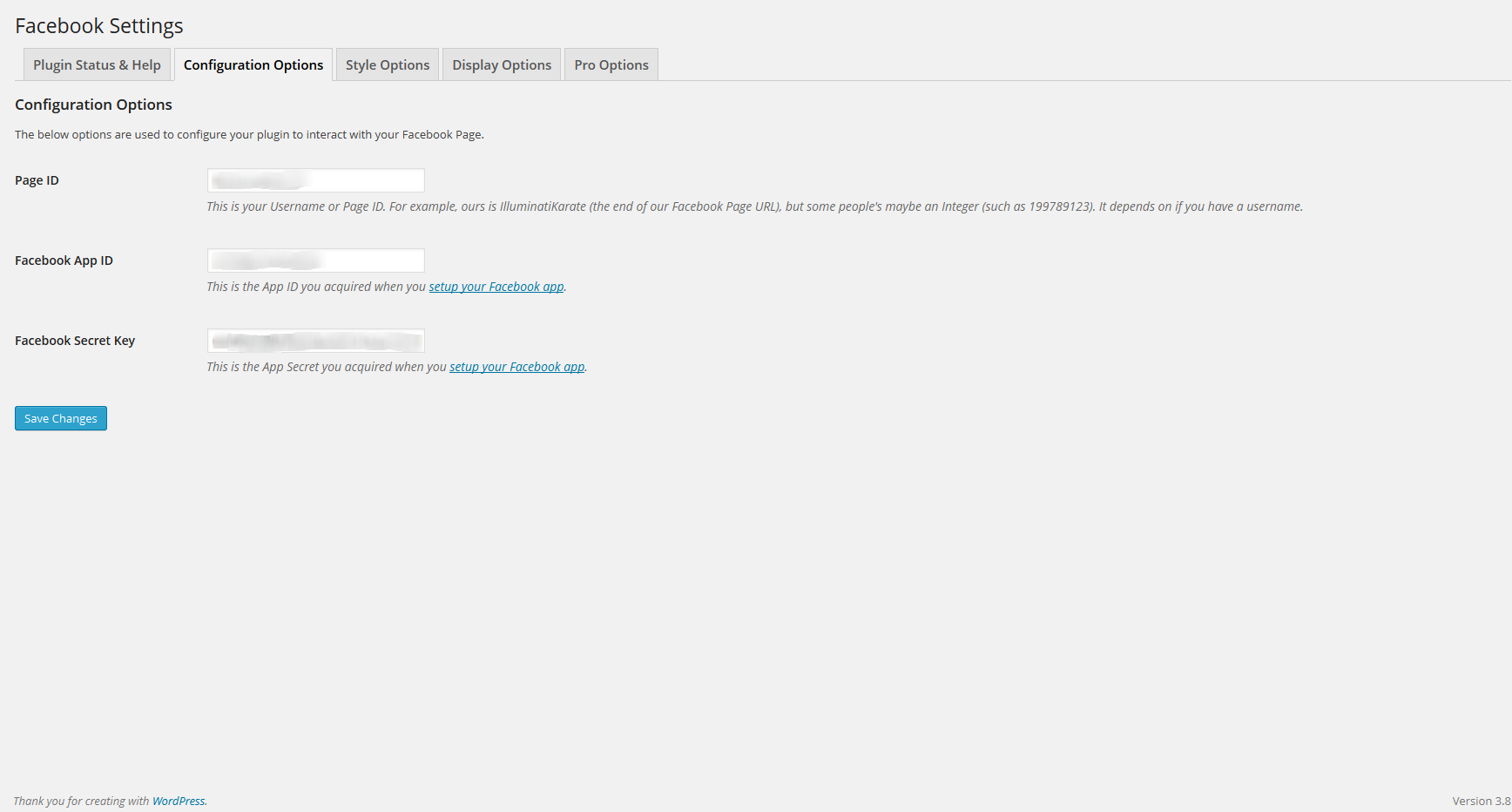Click the intro paragraph about plugin options
Screen dimensions: 1512x812
[249, 135]
